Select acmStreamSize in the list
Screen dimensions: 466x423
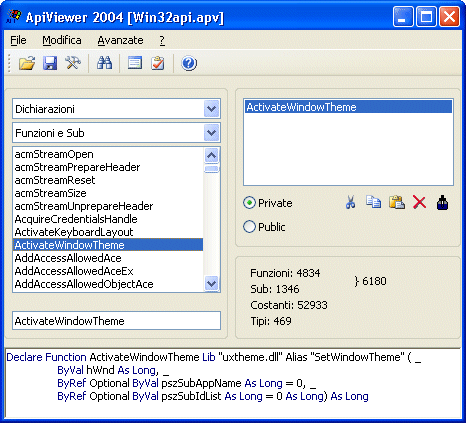108,193
